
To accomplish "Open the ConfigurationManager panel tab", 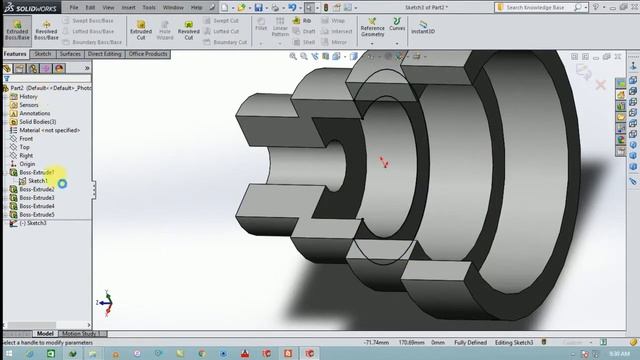I will [x=33, y=68].
